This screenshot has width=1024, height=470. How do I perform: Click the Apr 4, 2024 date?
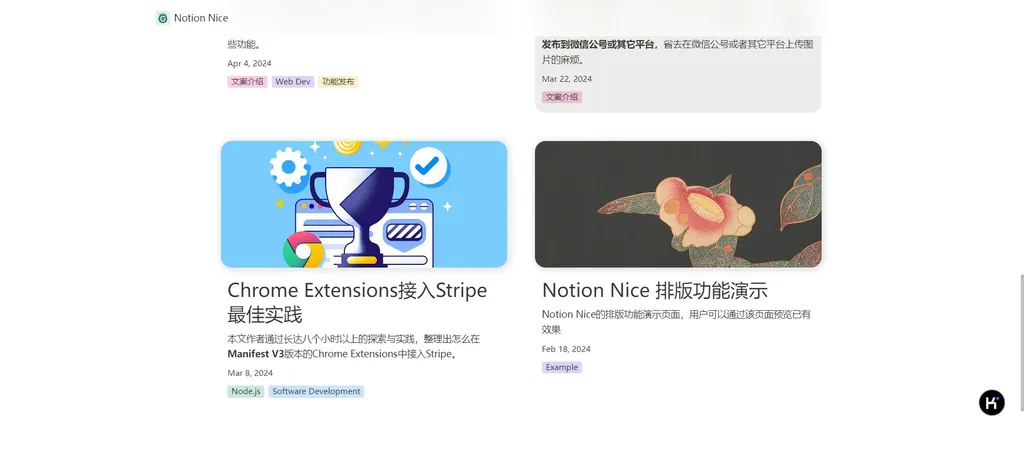(249, 63)
